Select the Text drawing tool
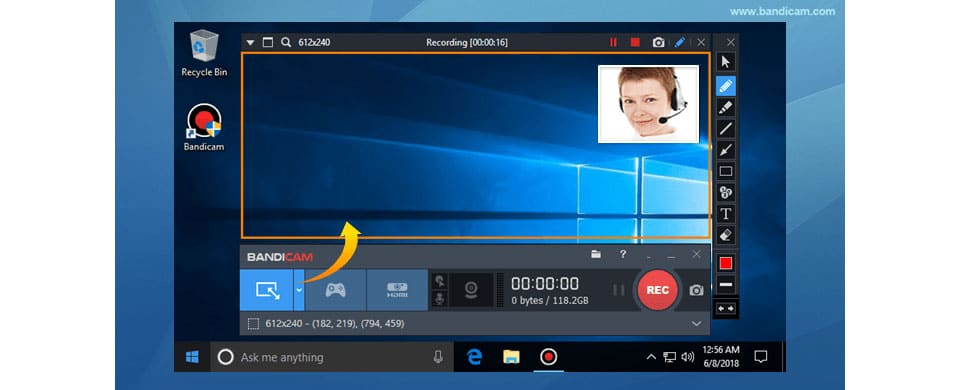The width and height of the screenshot is (954, 390). tap(726, 214)
